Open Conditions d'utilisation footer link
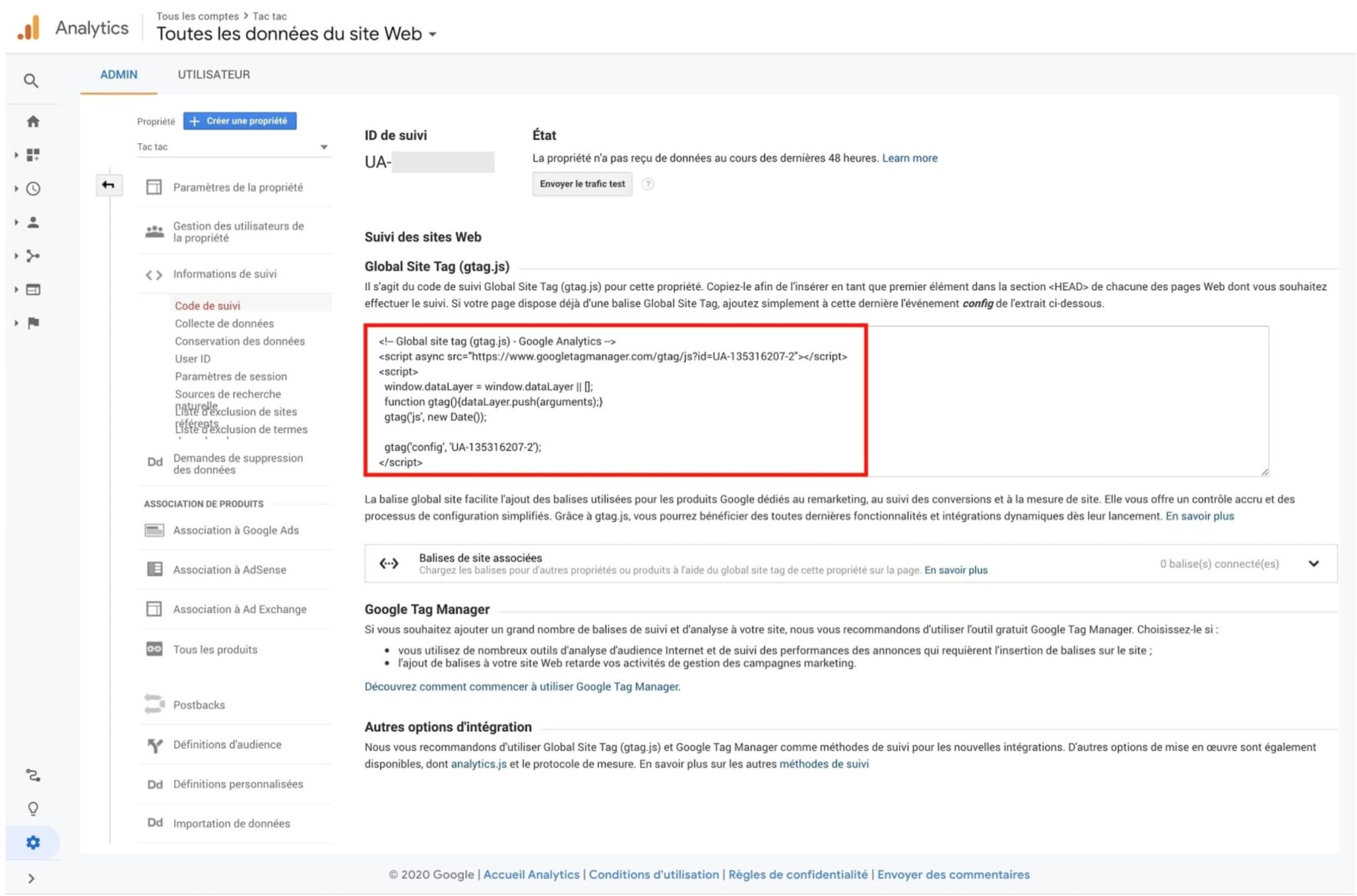1357x896 pixels. pos(653,874)
